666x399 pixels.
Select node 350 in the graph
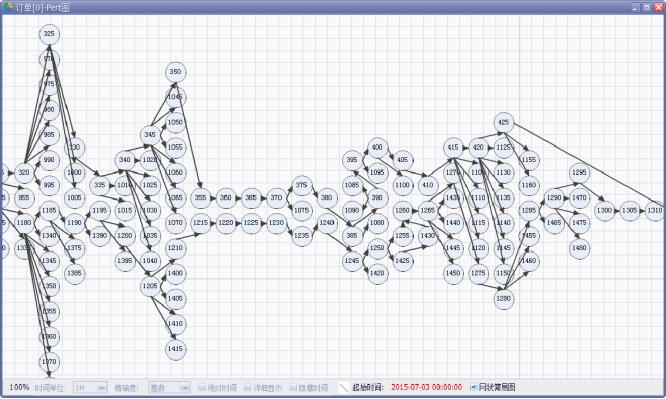[x=175, y=72]
